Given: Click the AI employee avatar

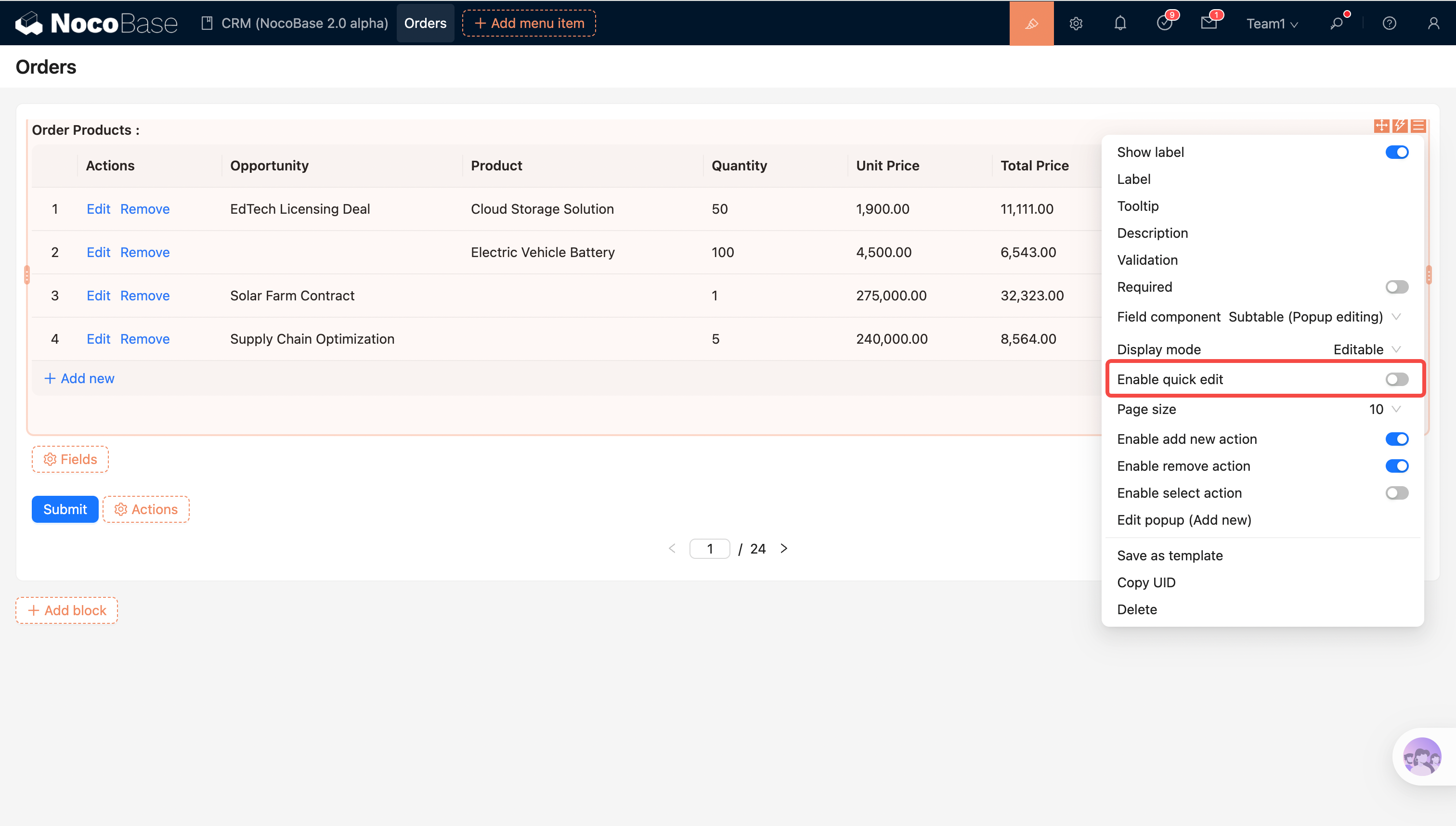Looking at the screenshot, I should 1421,756.
